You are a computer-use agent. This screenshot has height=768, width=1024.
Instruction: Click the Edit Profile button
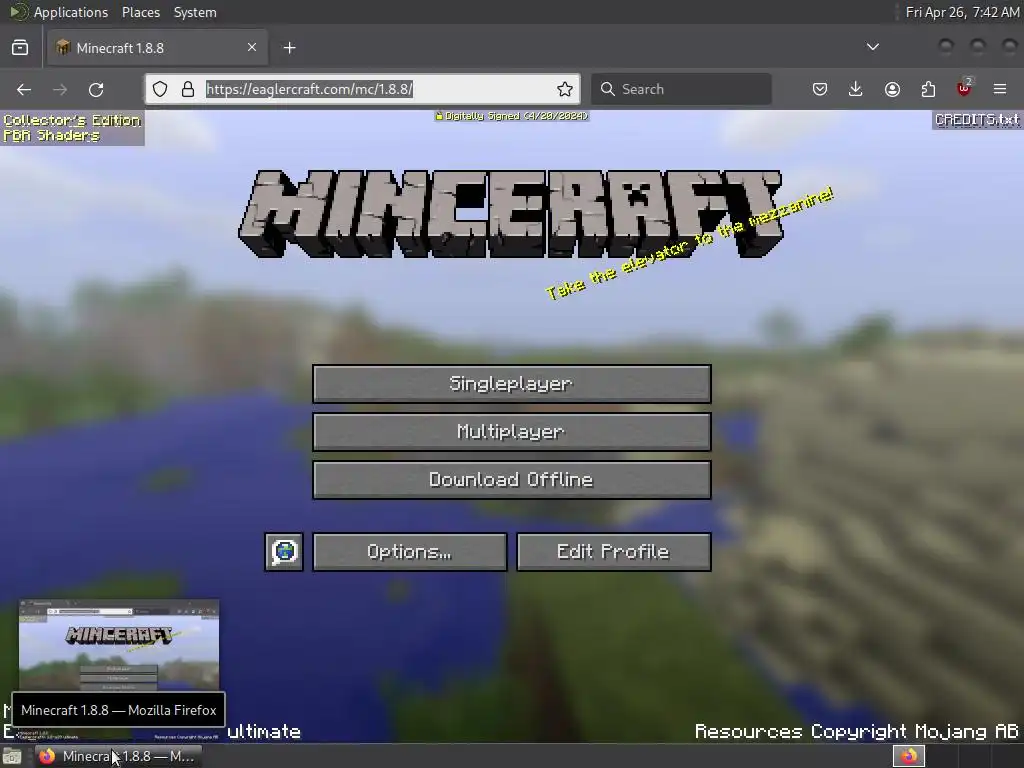click(x=613, y=552)
